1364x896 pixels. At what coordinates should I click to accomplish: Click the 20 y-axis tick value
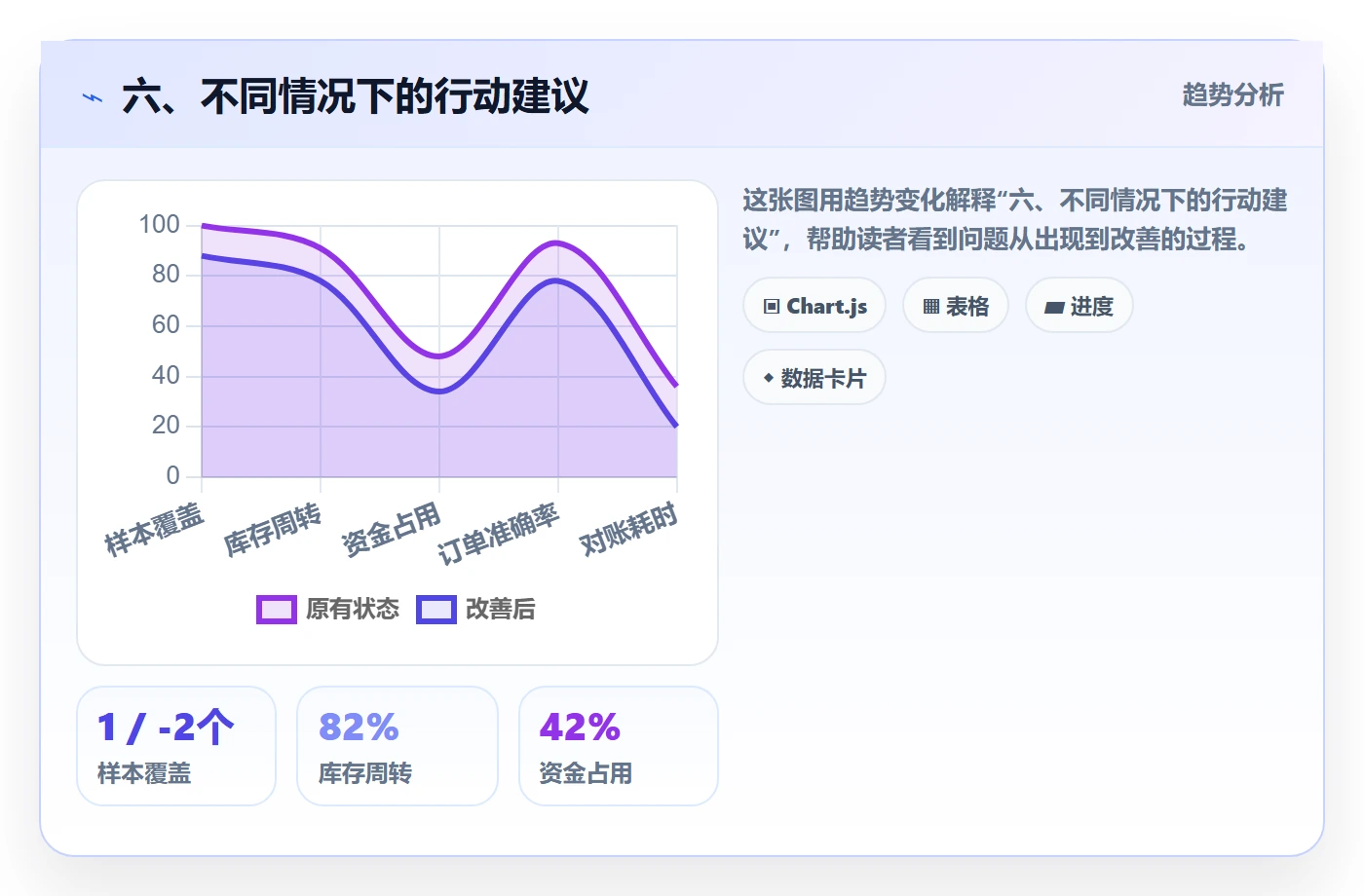click(x=166, y=426)
